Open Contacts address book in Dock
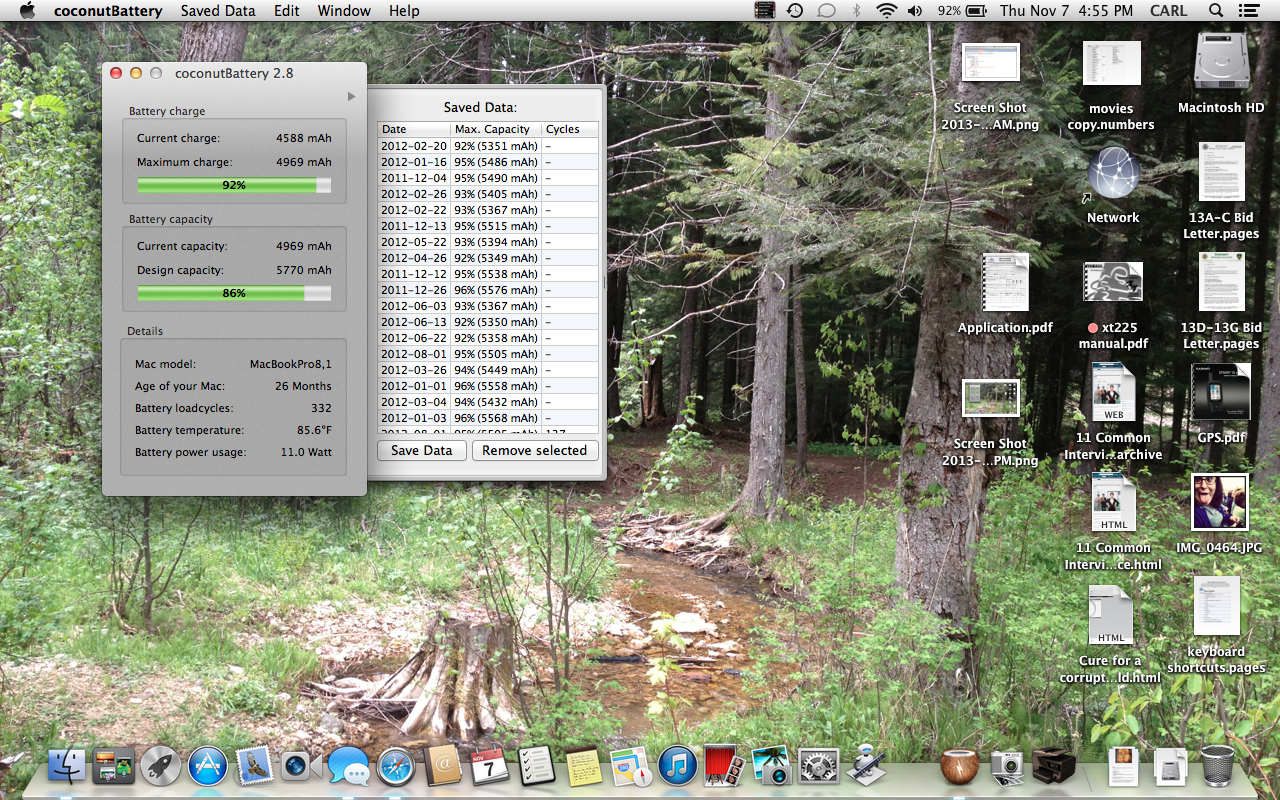The height and width of the screenshot is (800, 1280). pyautogui.click(x=443, y=766)
